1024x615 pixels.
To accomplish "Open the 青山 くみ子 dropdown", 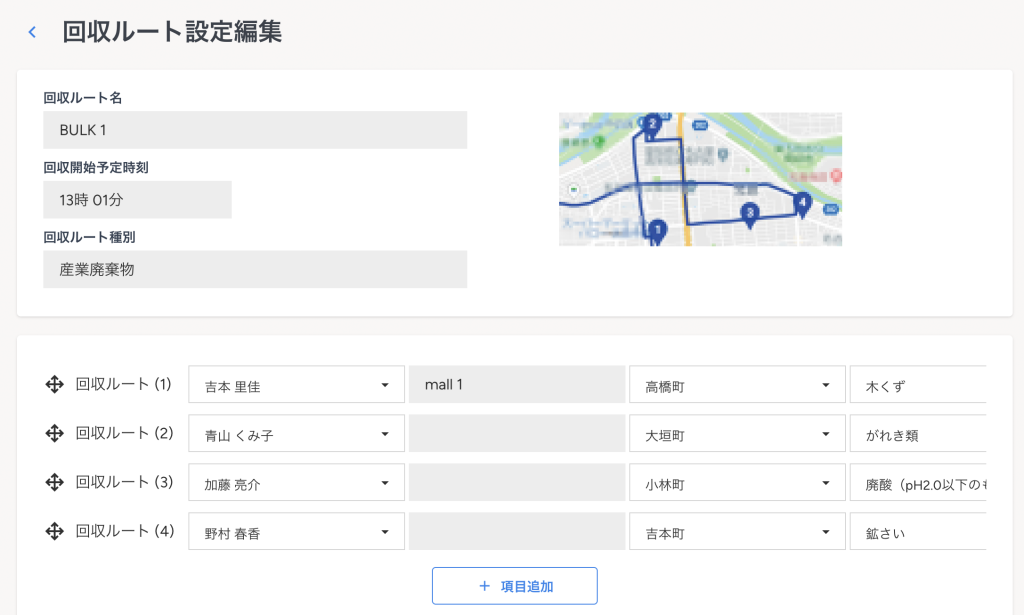I will (296, 434).
